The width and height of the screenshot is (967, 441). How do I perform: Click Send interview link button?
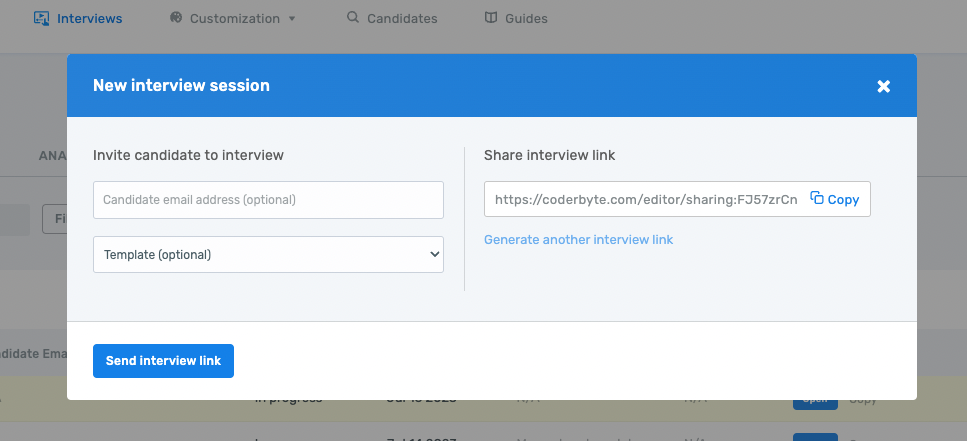pyautogui.click(x=163, y=361)
